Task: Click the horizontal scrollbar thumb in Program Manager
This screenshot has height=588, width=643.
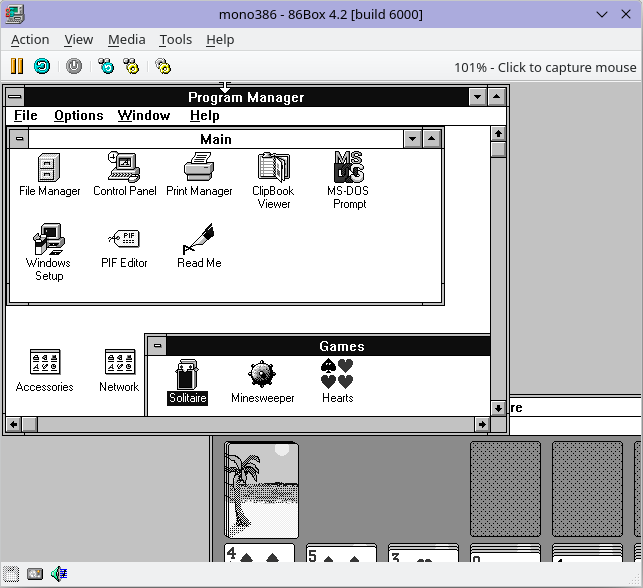Action: pos(30,424)
